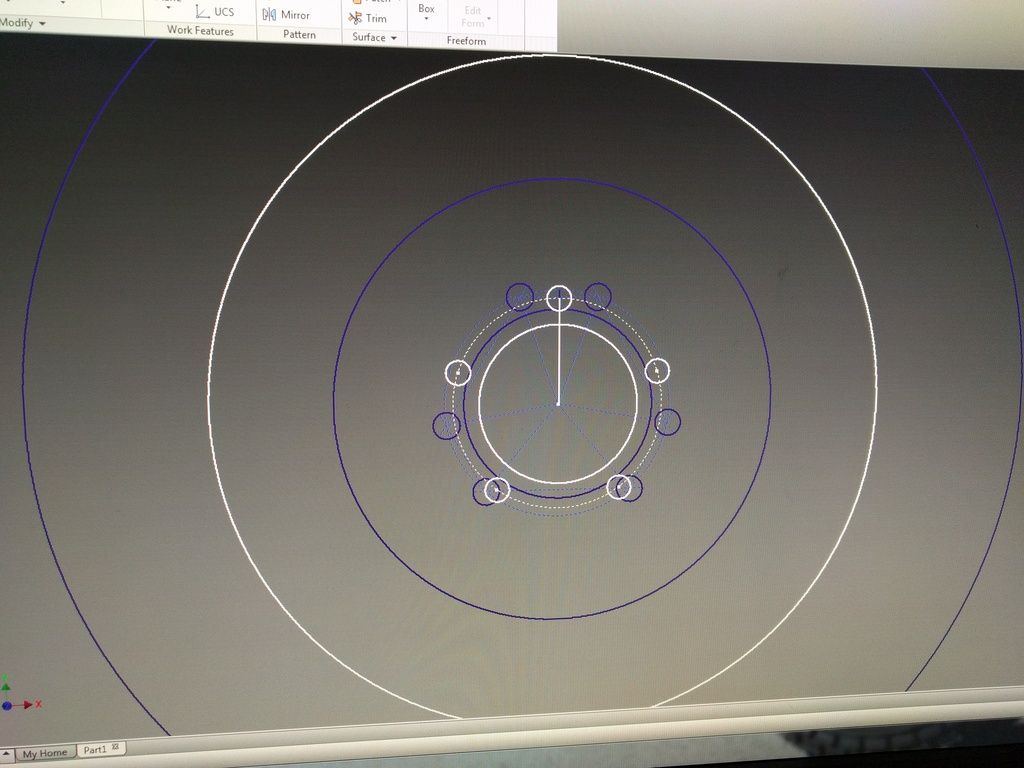Click the Edit Form button
The image size is (1024, 768).
(x=473, y=17)
